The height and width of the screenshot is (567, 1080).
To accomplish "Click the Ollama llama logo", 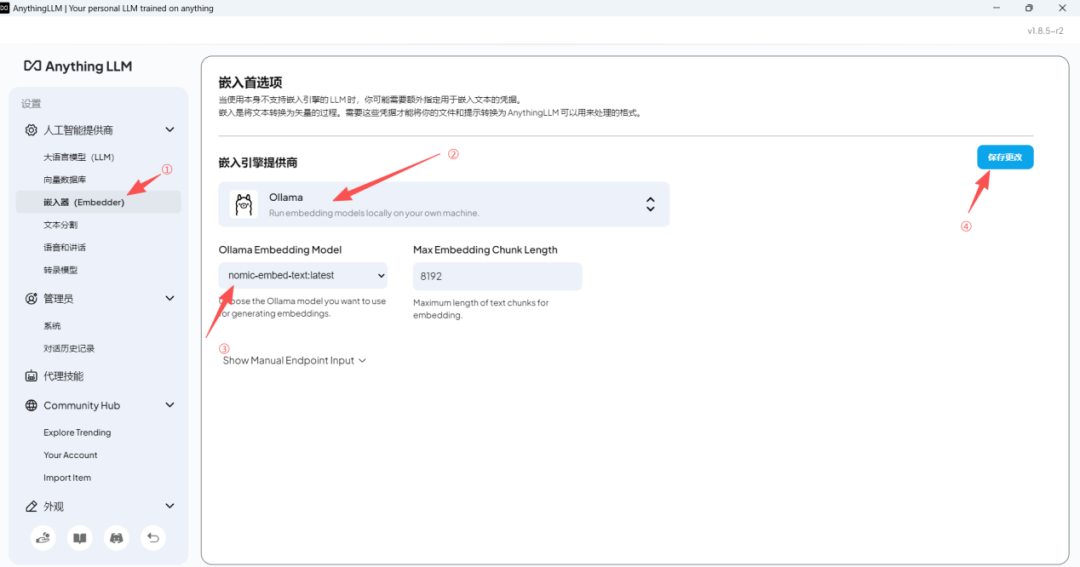I will pyautogui.click(x=244, y=205).
